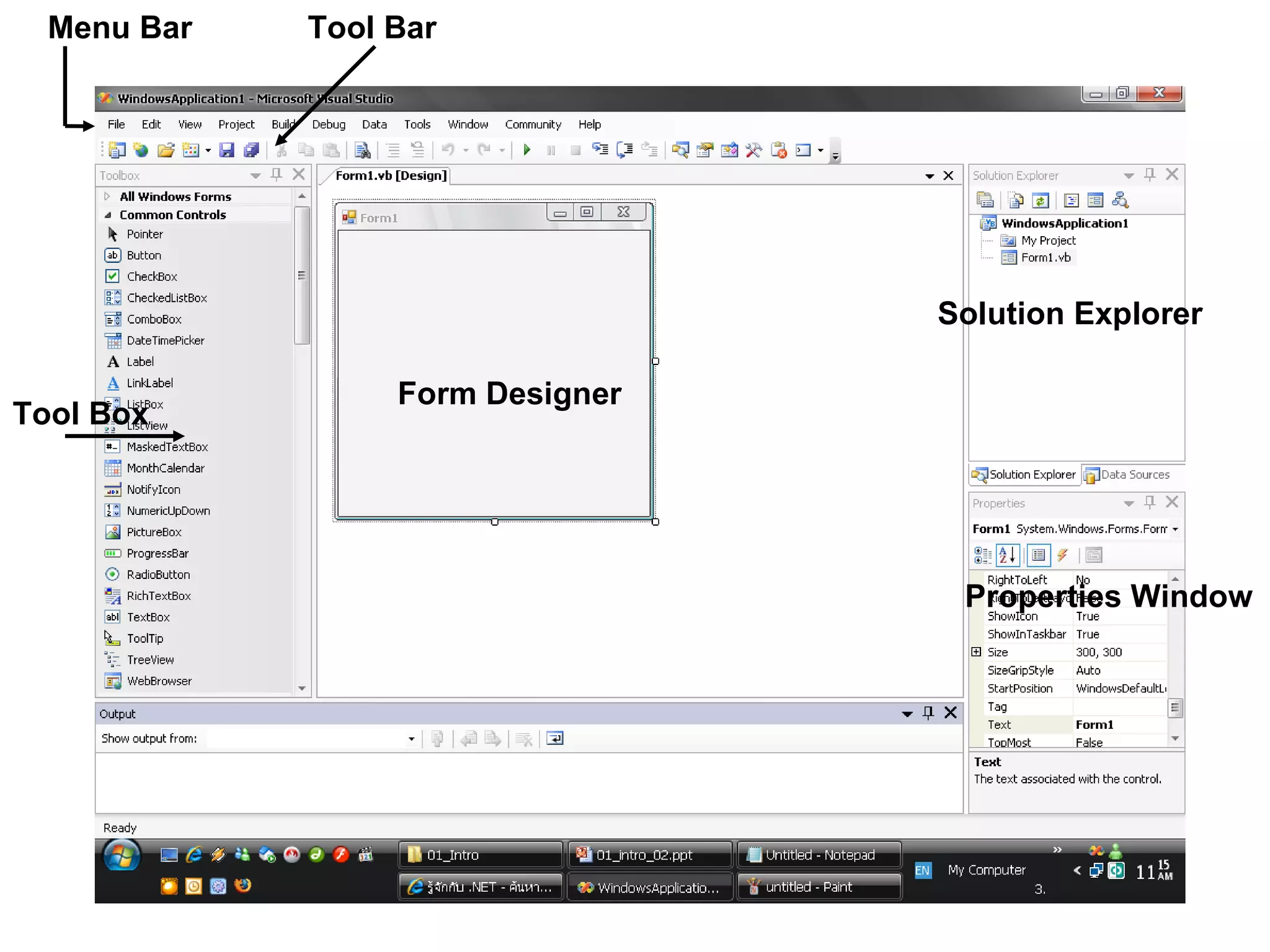Toggle auto-hide pin on Solution Explorer panel
The image size is (1270, 952).
(1150, 175)
